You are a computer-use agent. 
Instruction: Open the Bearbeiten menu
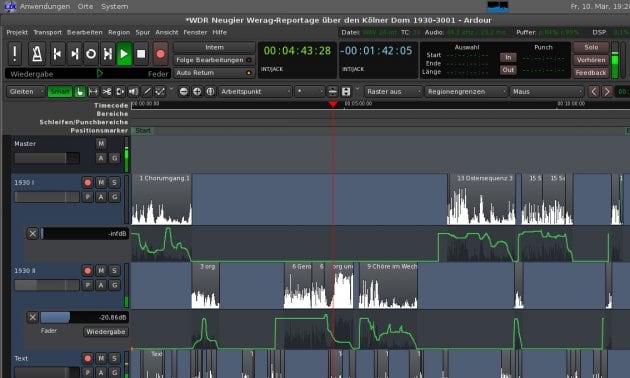84,33
